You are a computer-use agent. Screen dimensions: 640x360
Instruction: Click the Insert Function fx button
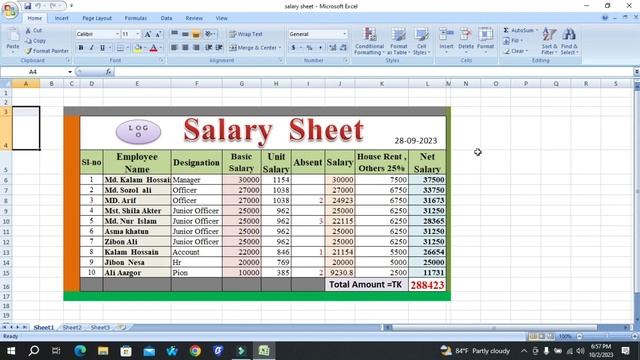(108, 72)
